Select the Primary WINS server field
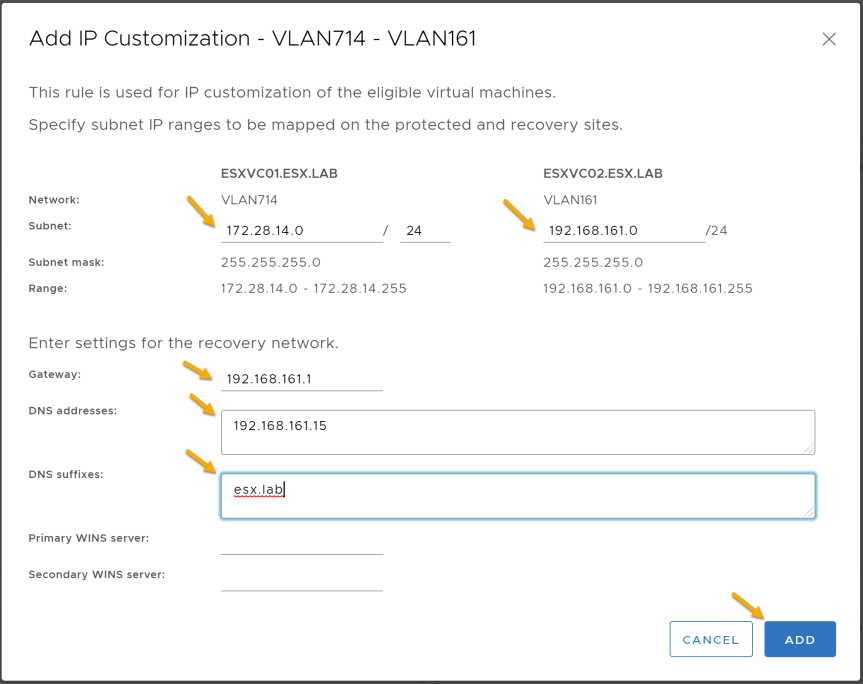 (x=302, y=543)
